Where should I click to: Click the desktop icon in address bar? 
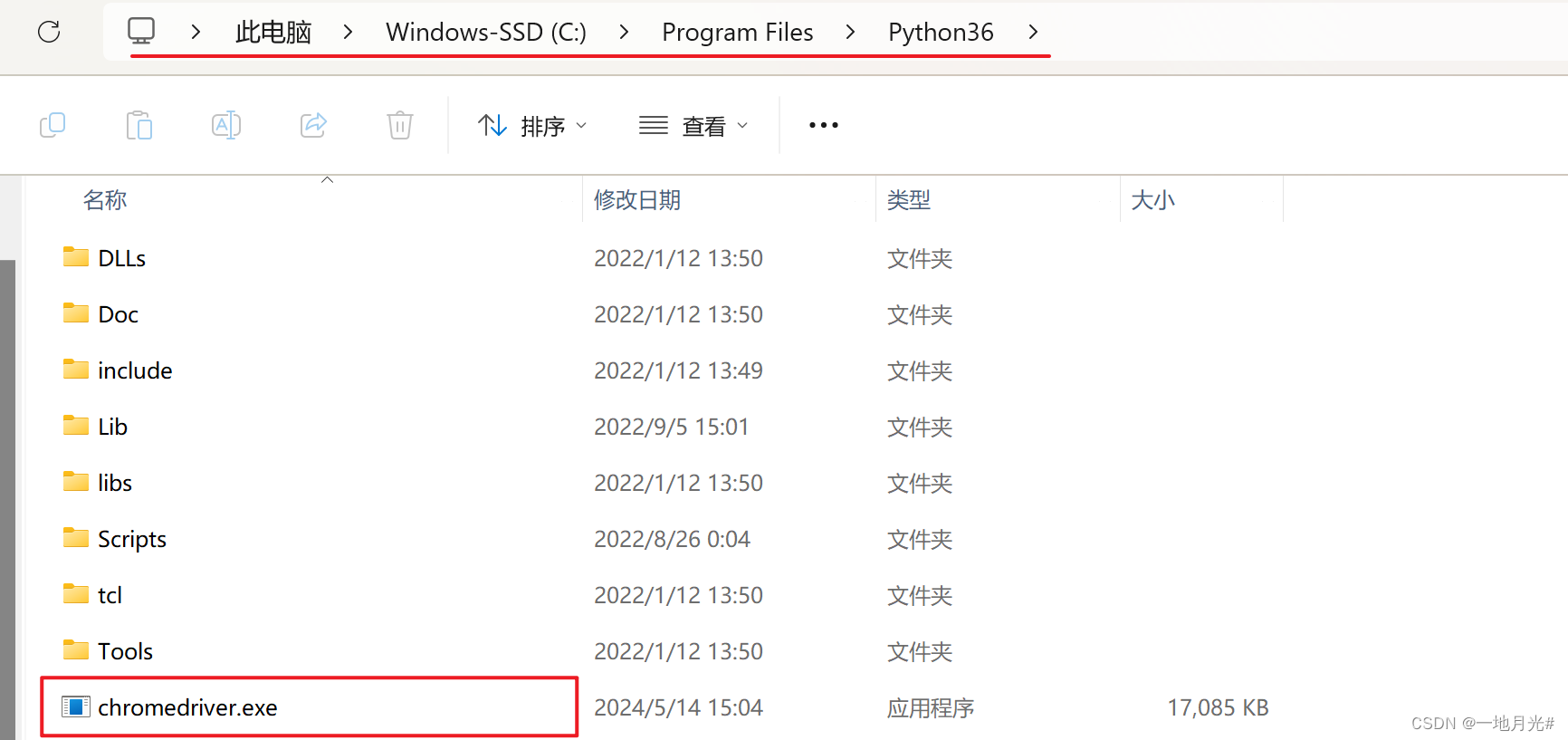tap(140, 30)
